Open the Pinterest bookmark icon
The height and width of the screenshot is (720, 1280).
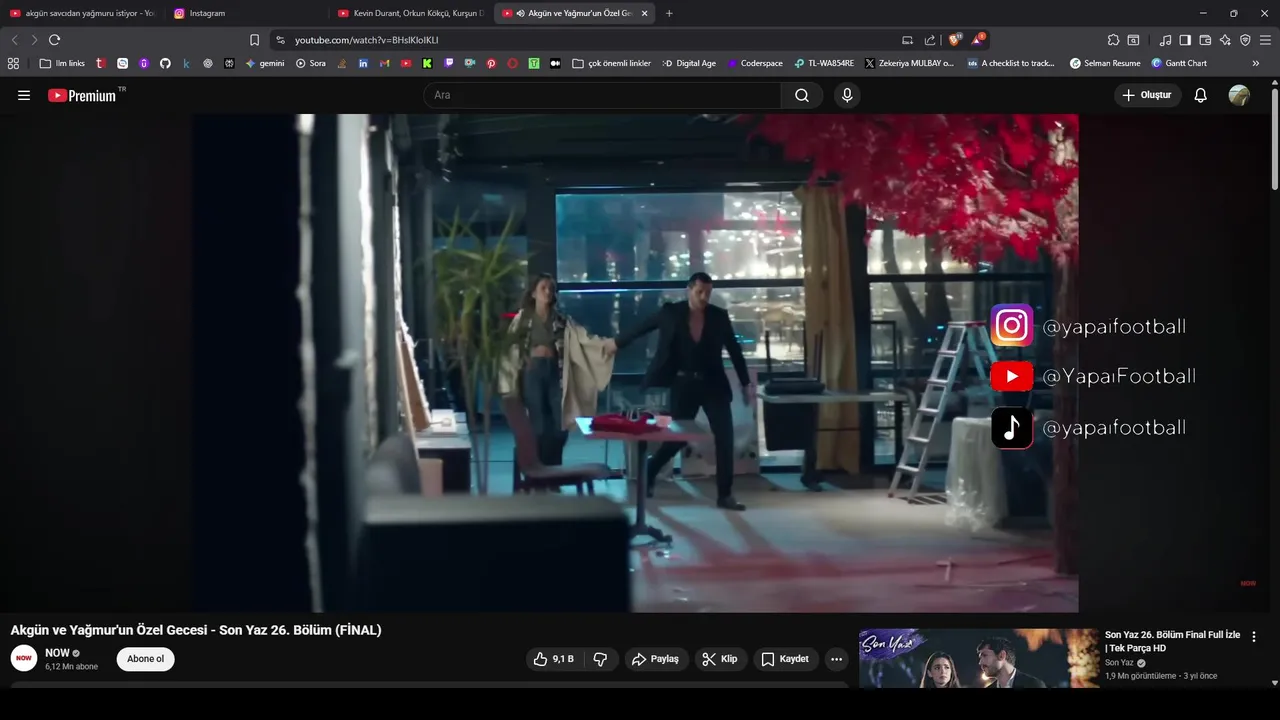pyautogui.click(x=491, y=63)
